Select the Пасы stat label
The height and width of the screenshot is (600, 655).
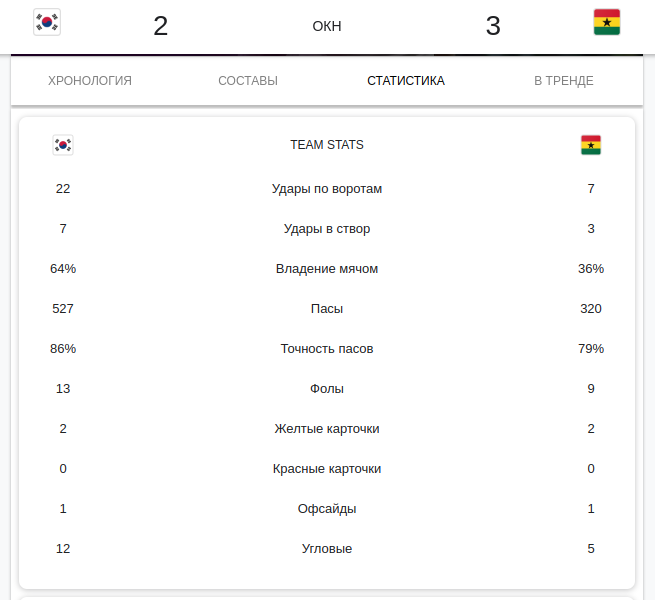tap(327, 309)
